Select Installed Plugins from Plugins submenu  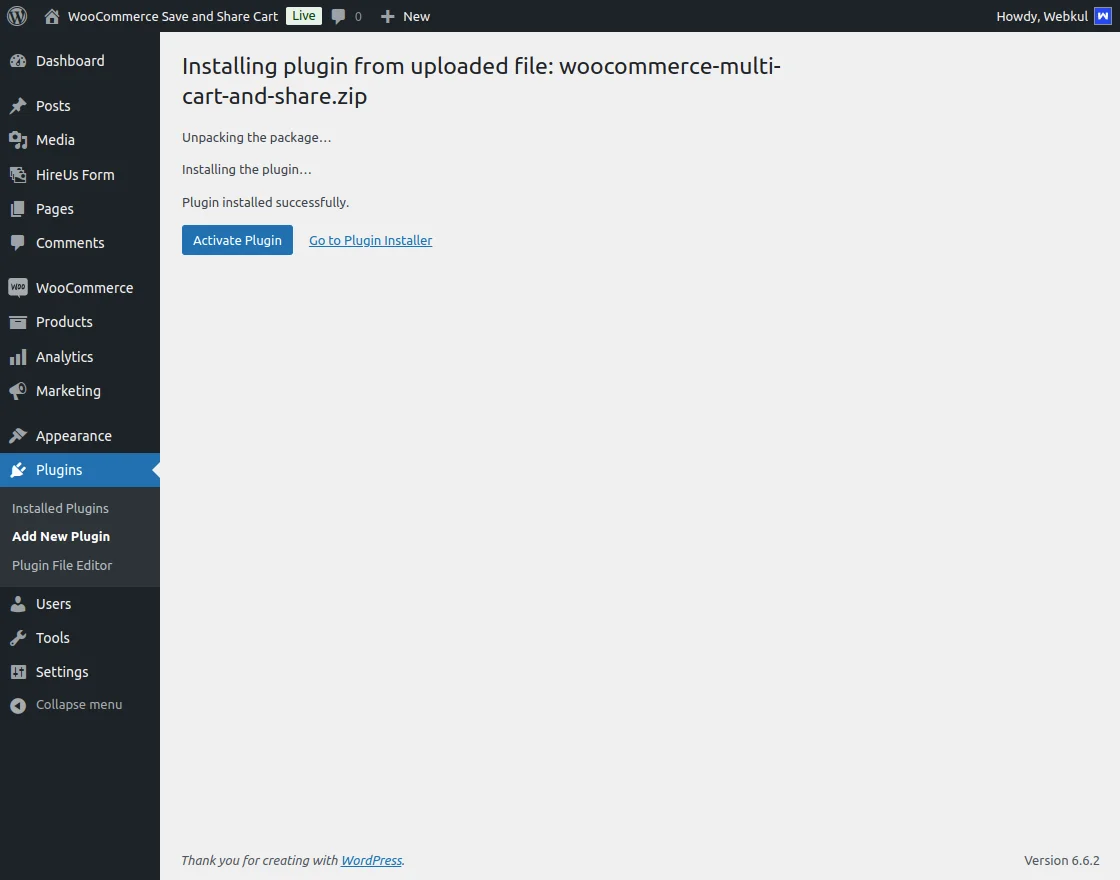(59, 508)
